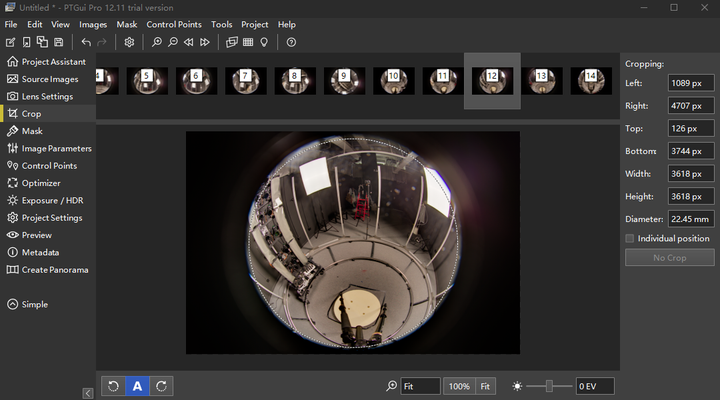The image size is (720, 400).
Task: Select image thumbnail number 9
Action: [x=343, y=79]
